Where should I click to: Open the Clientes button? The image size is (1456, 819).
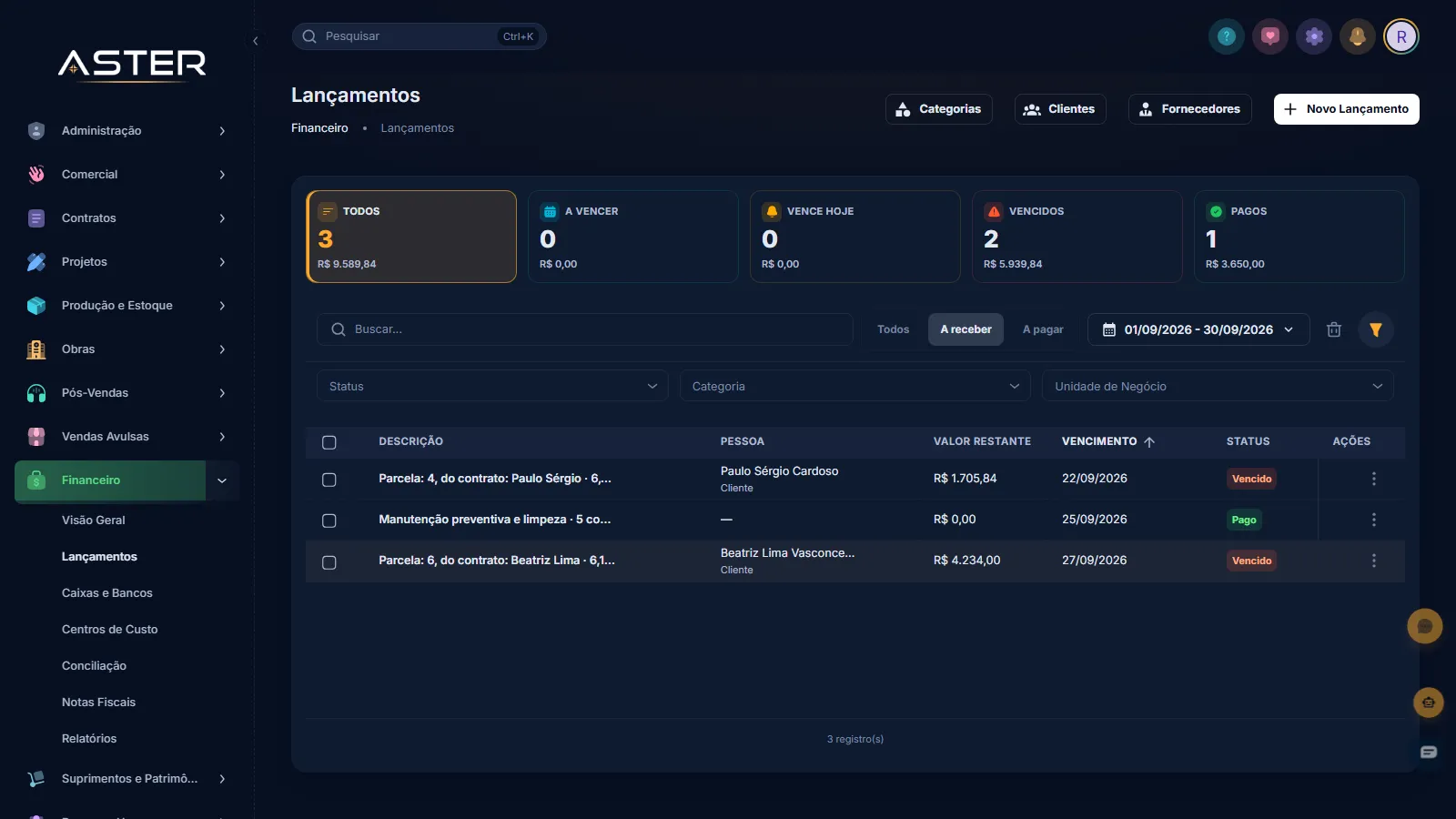pyautogui.click(x=1060, y=109)
